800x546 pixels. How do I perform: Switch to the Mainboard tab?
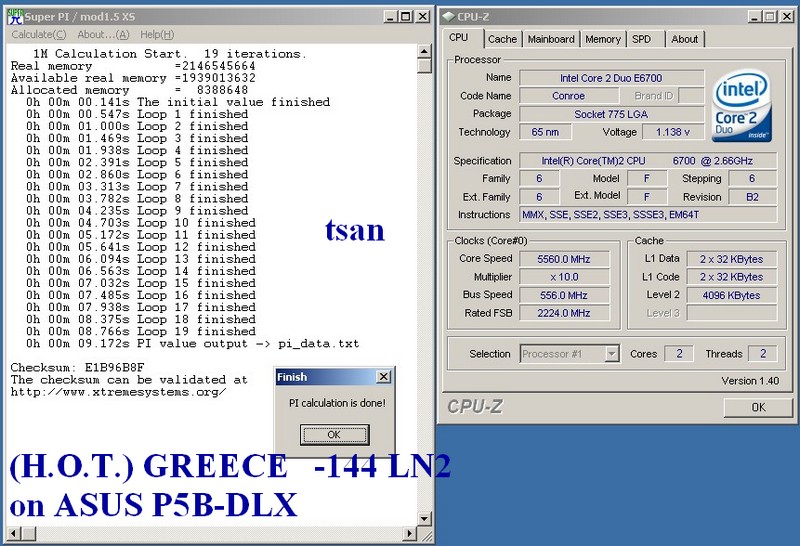pos(551,39)
